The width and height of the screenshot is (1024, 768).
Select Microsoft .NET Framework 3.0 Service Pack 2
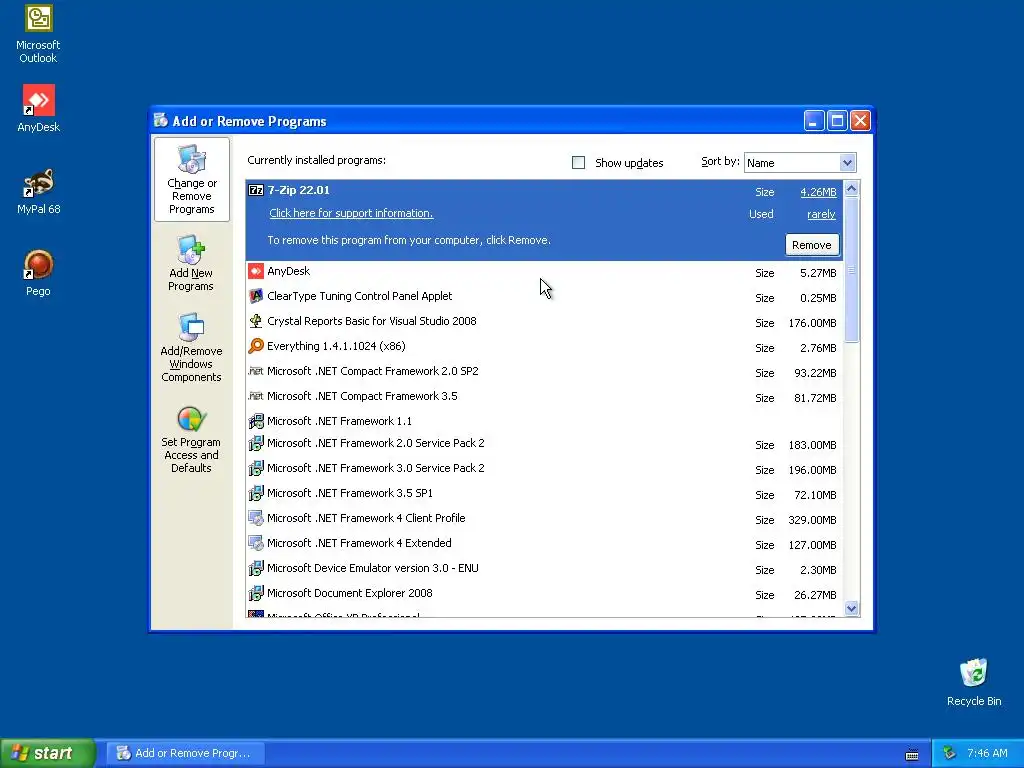376,468
